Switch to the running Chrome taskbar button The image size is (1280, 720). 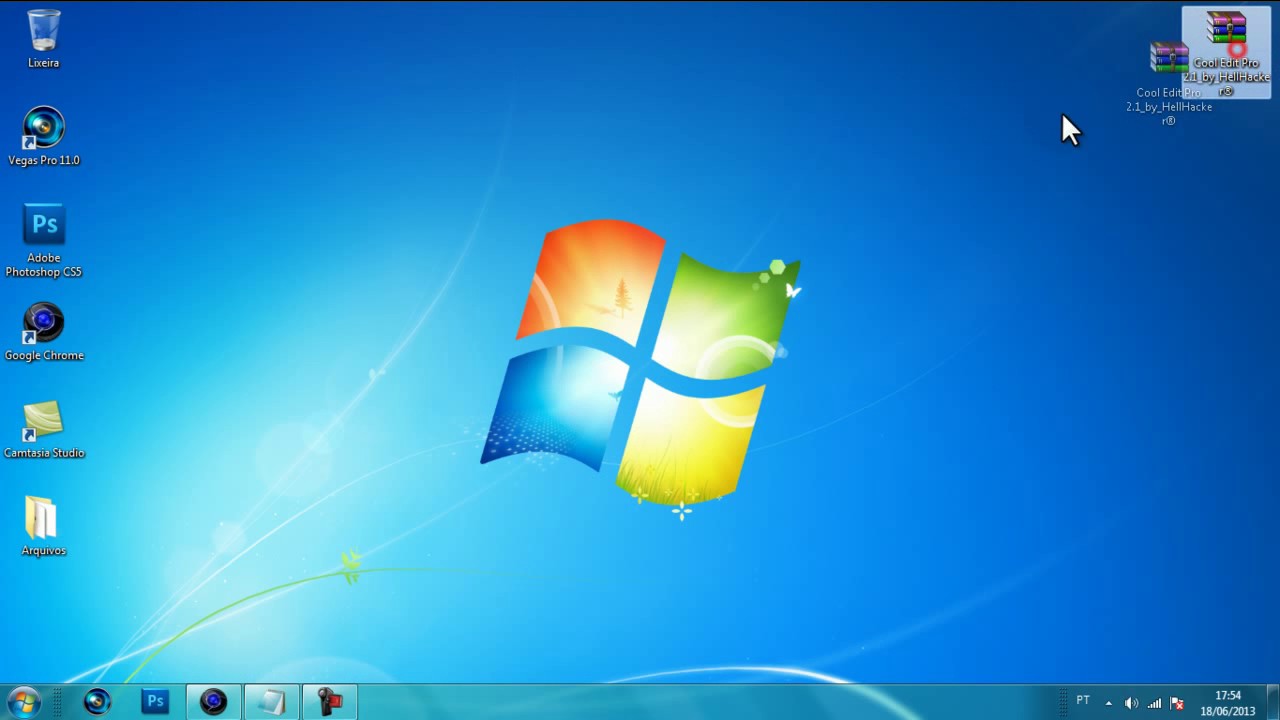pyautogui.click(x=213, y=702)
